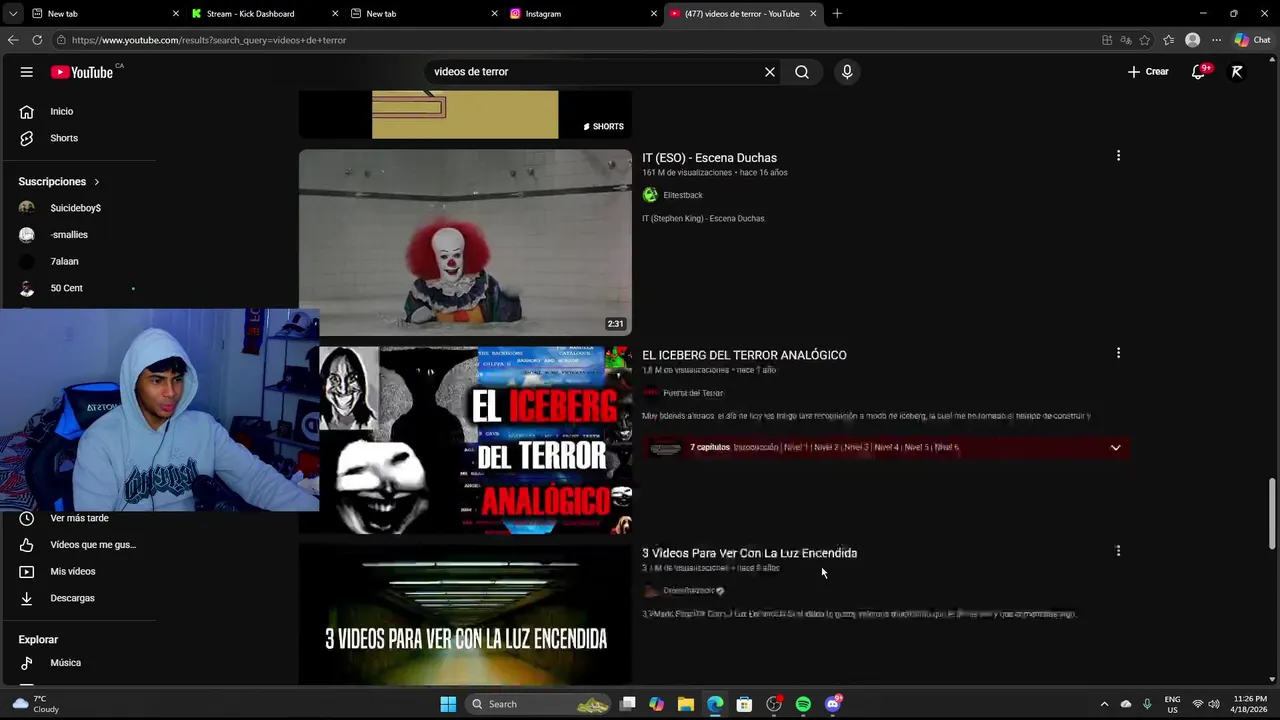
Task: Reload the page with browser refresh
Action: pyautogui.click(x=37, y=40)
